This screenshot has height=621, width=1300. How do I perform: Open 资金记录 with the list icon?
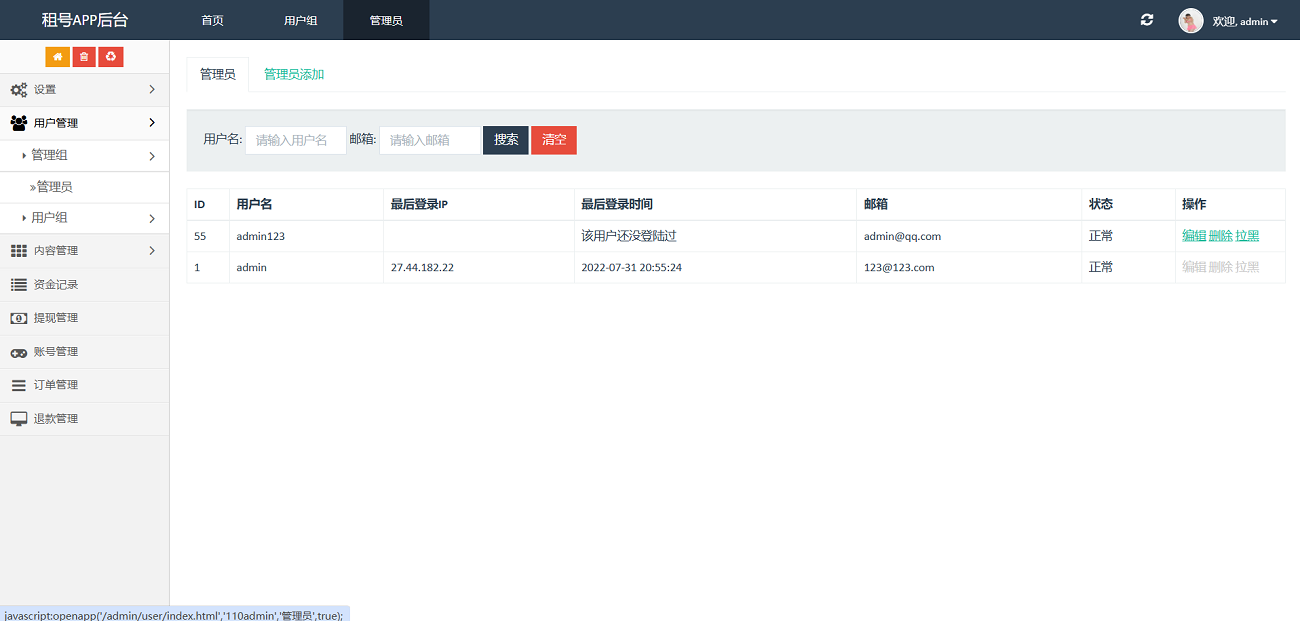click(x=55, y=285)
